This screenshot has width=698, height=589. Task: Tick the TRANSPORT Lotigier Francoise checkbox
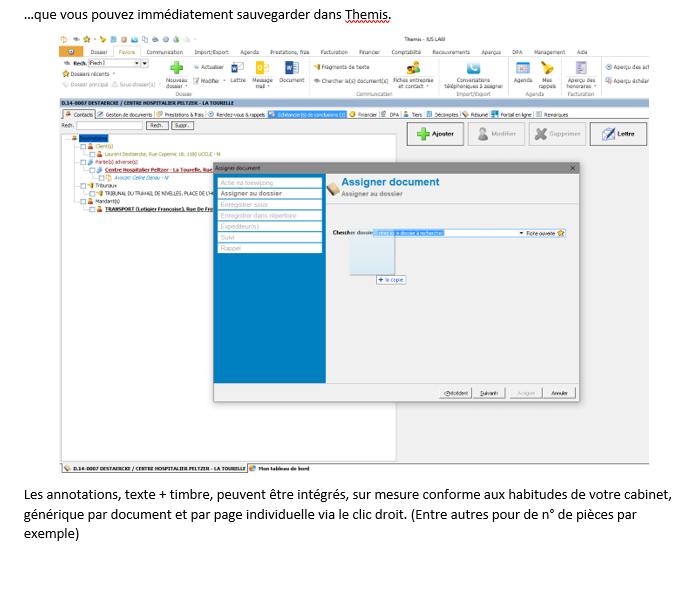[92, 209]
